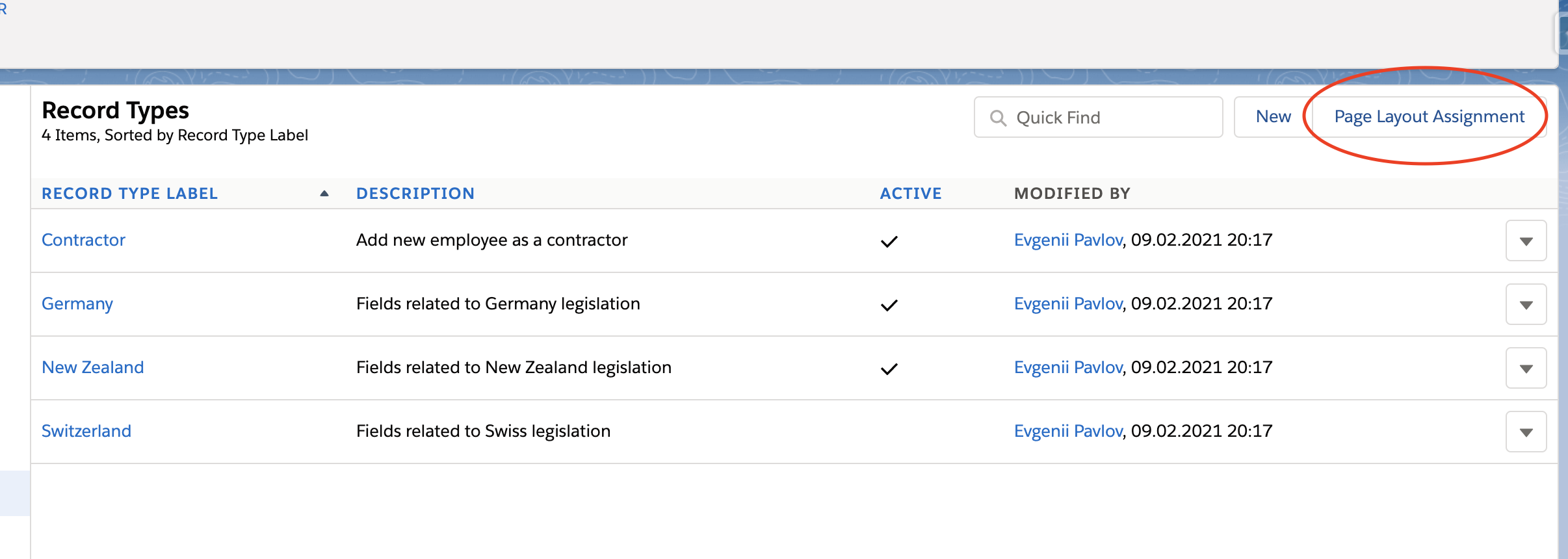The height and width of the screenshot is (559, 1568).
Task: Show actions for the Switzerland record type
Action: click(x=1526, y=432)
